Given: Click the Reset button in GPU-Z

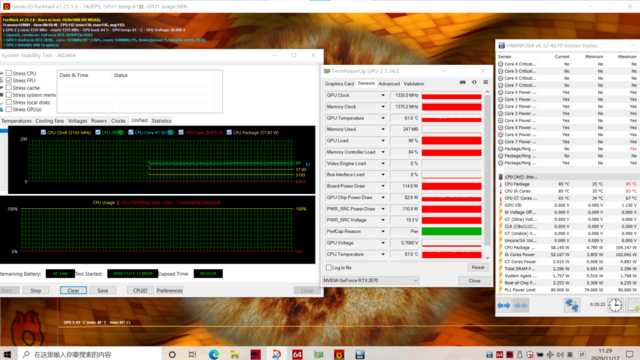Looking at the screenshot, I should (478, 268).
